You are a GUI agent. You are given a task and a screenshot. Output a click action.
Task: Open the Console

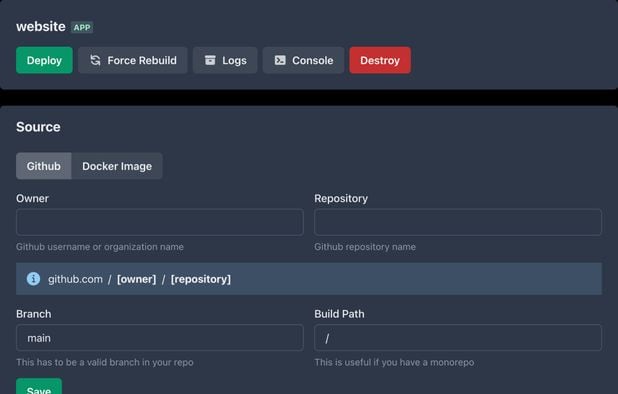click(303, 60)
